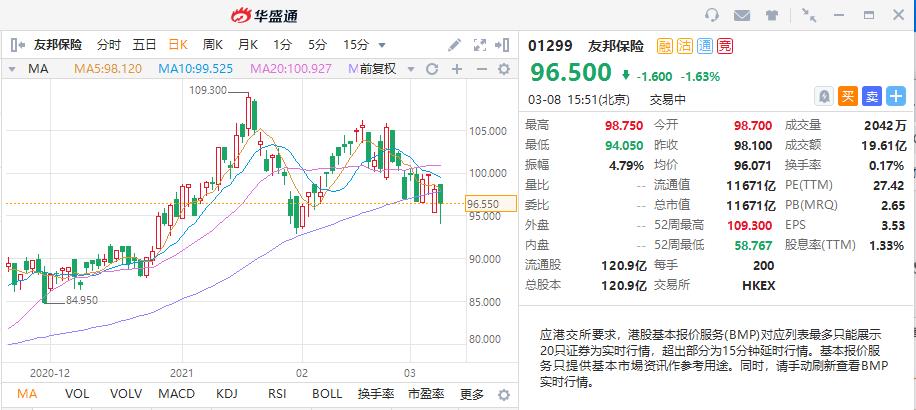Select 市盈率 PE indicator
This screenshot has width=916, height=410.
(426, 394)
